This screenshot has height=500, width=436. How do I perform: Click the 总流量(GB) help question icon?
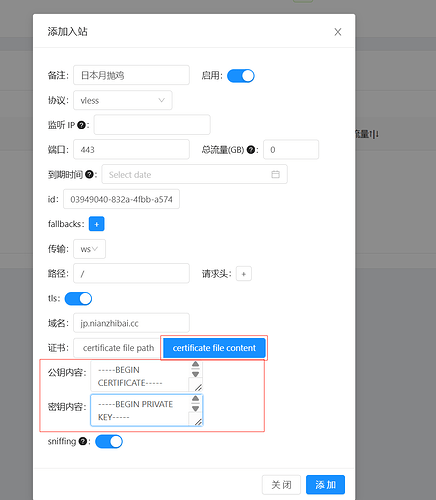pyautogui.click(x=251, y=150)
